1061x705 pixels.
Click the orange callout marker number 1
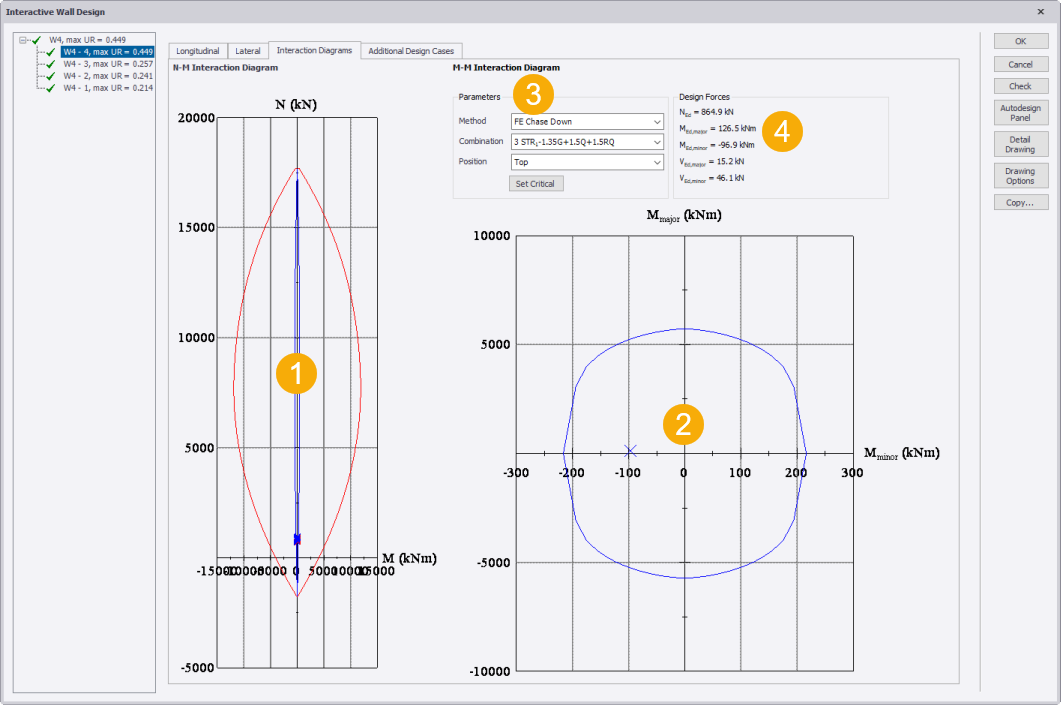296,374
